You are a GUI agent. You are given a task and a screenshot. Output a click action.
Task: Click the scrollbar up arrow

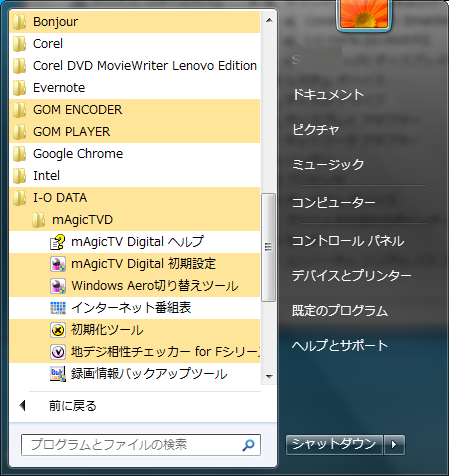coord(269,20)
